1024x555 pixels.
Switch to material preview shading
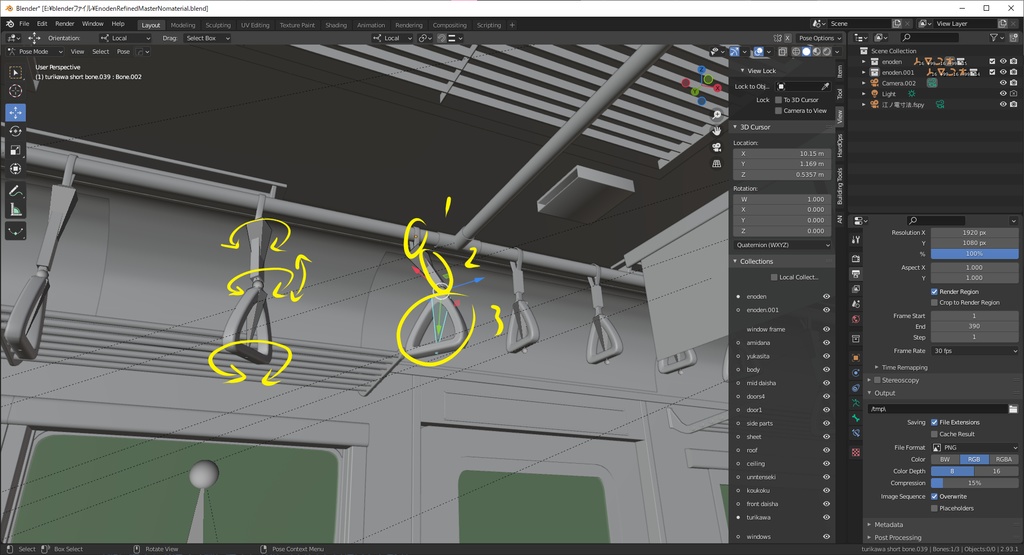(x=816, y=52)
